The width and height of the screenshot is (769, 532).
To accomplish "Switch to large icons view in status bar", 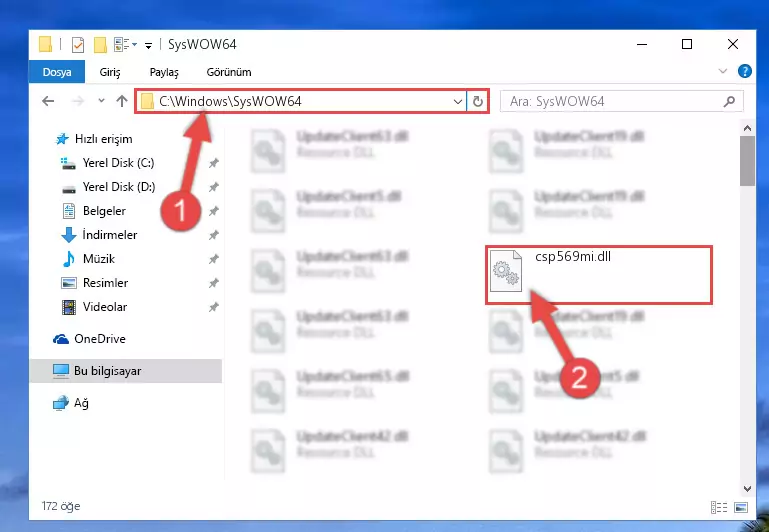I will click(741, 507).
